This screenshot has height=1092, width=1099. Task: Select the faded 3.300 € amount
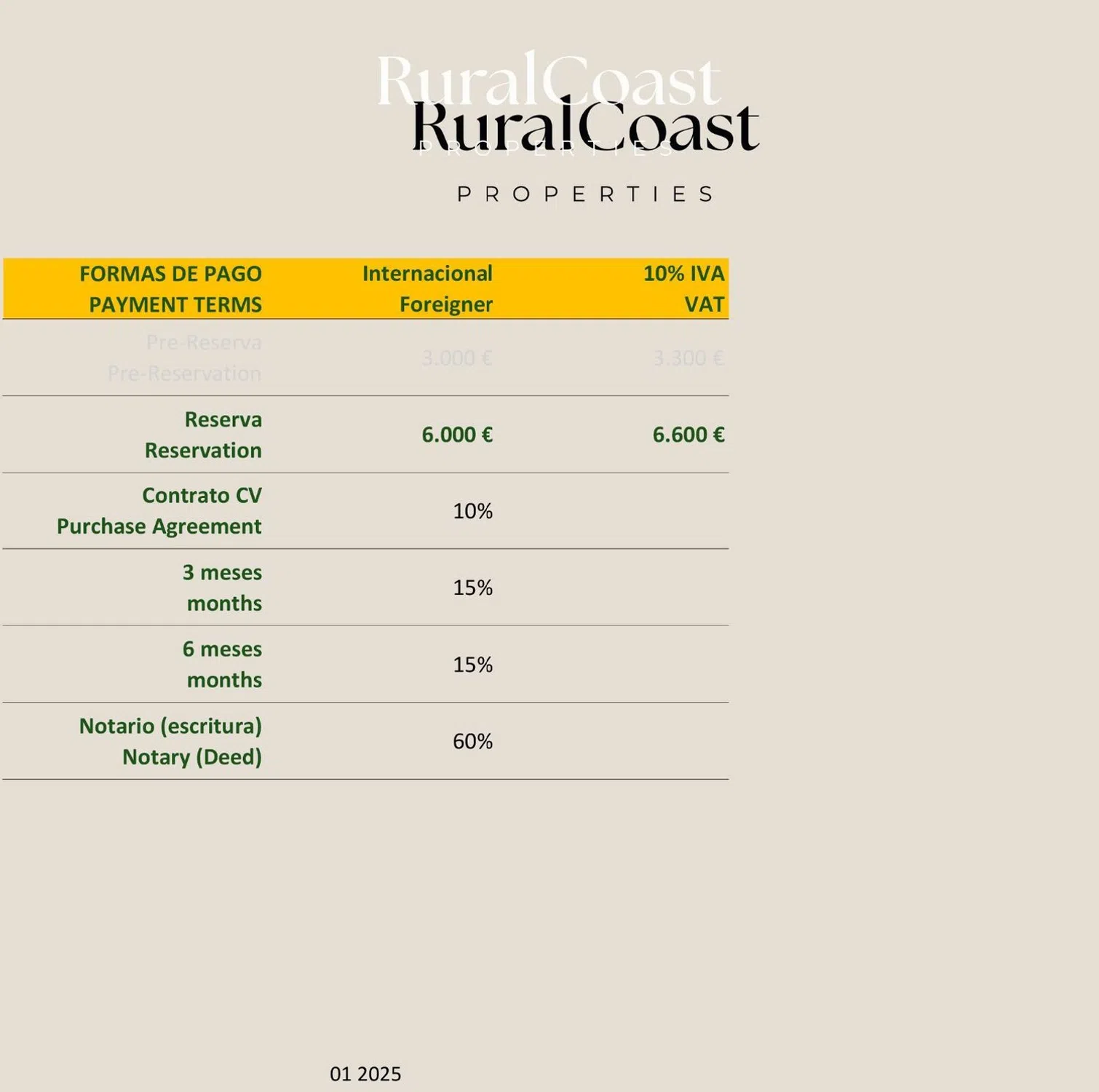pyautogui.click(x=688, y=358)
